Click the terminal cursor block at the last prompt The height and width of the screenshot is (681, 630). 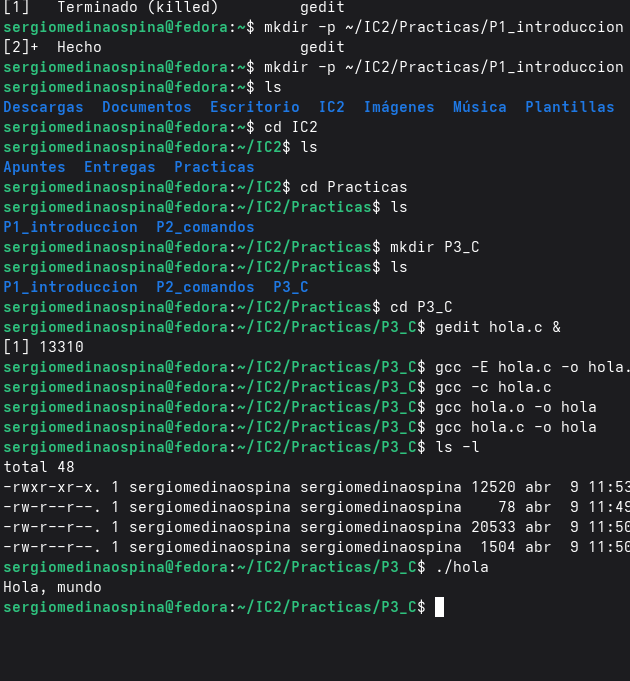pyautogui.click(x=439, y=607)
